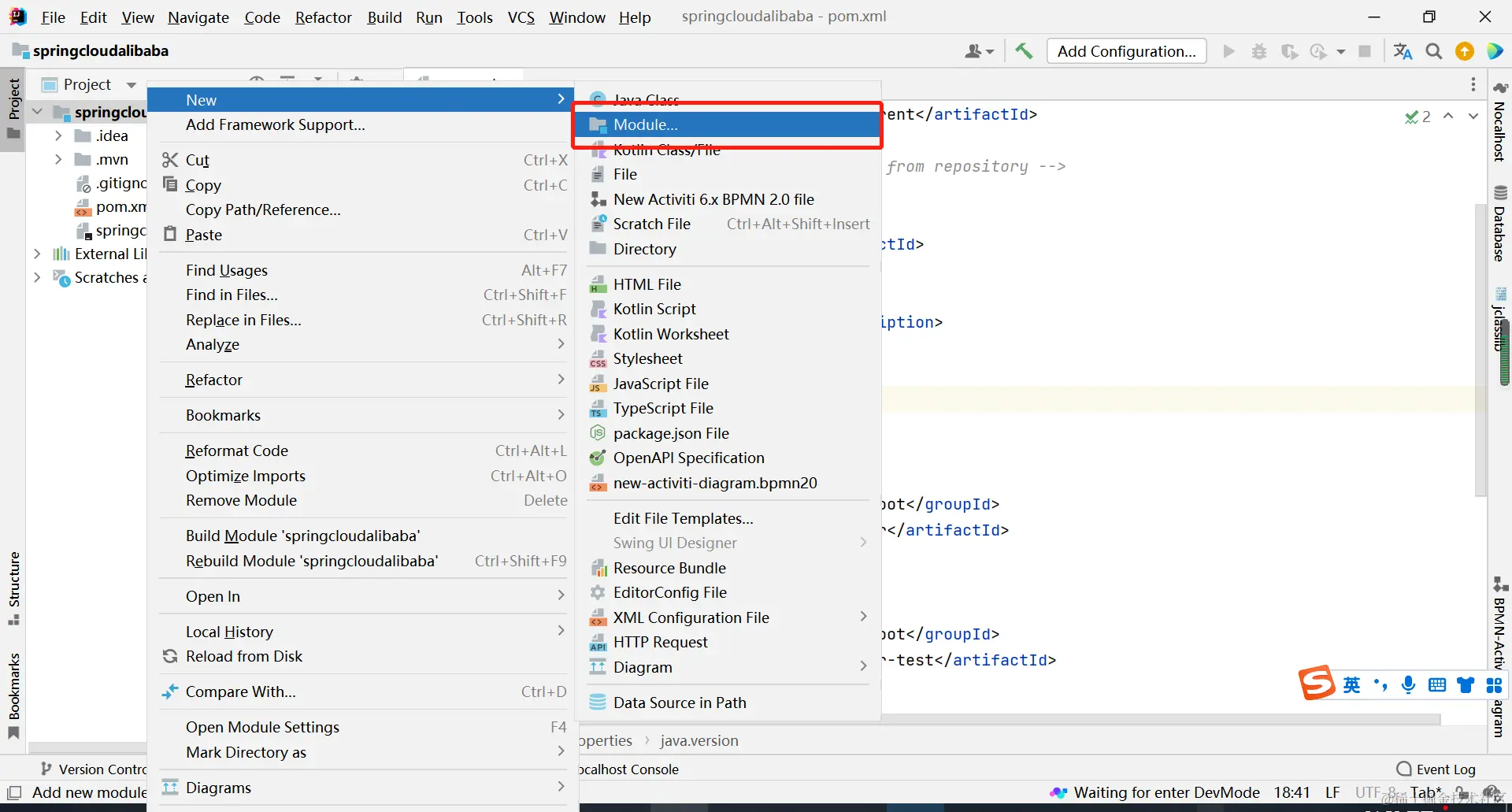Click Sogou English/Chinese mode toggle

point(1352,684)
